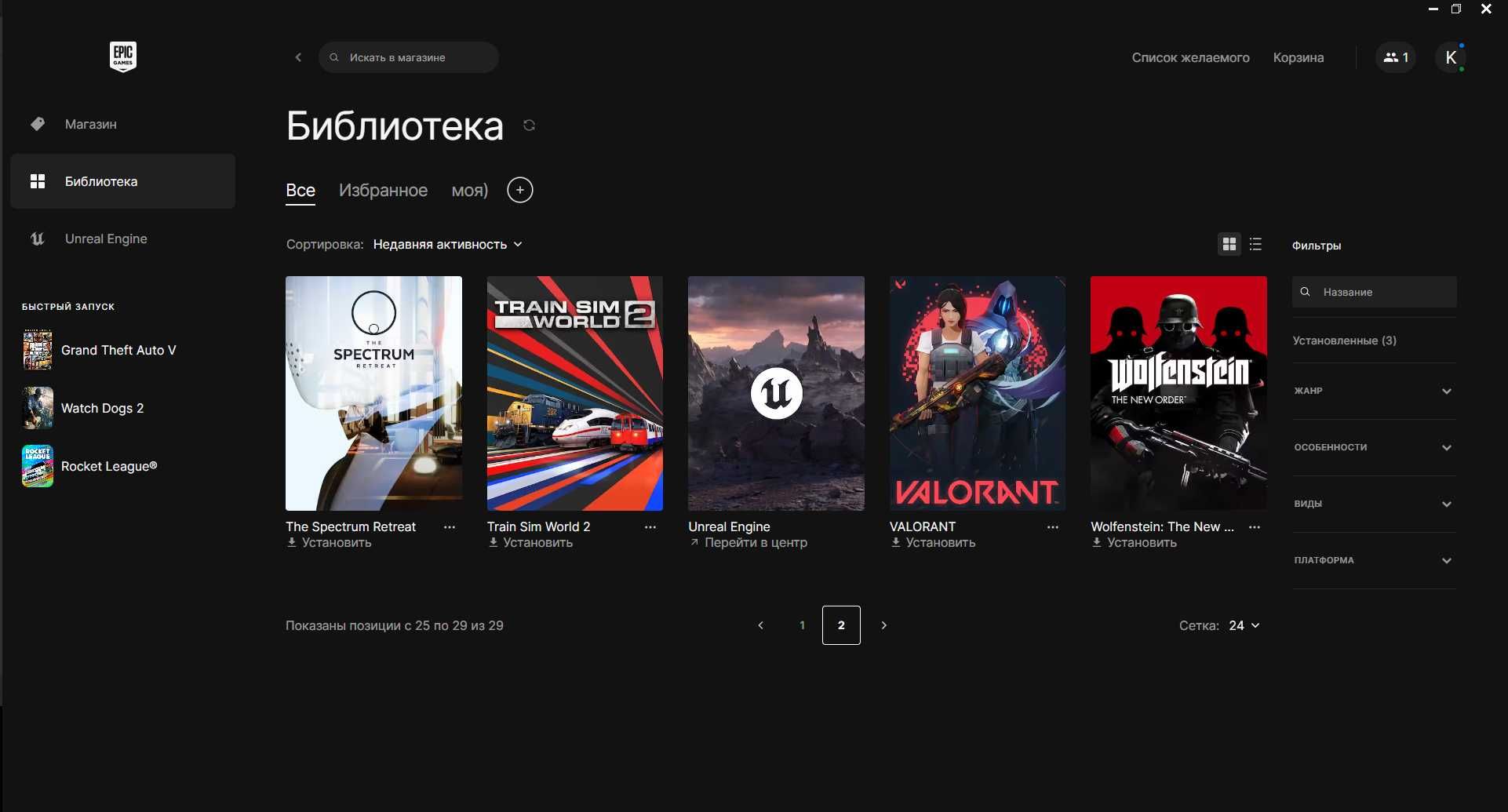Restore down the launcher window
1508x812 pixels.
tap(1456, 9)
